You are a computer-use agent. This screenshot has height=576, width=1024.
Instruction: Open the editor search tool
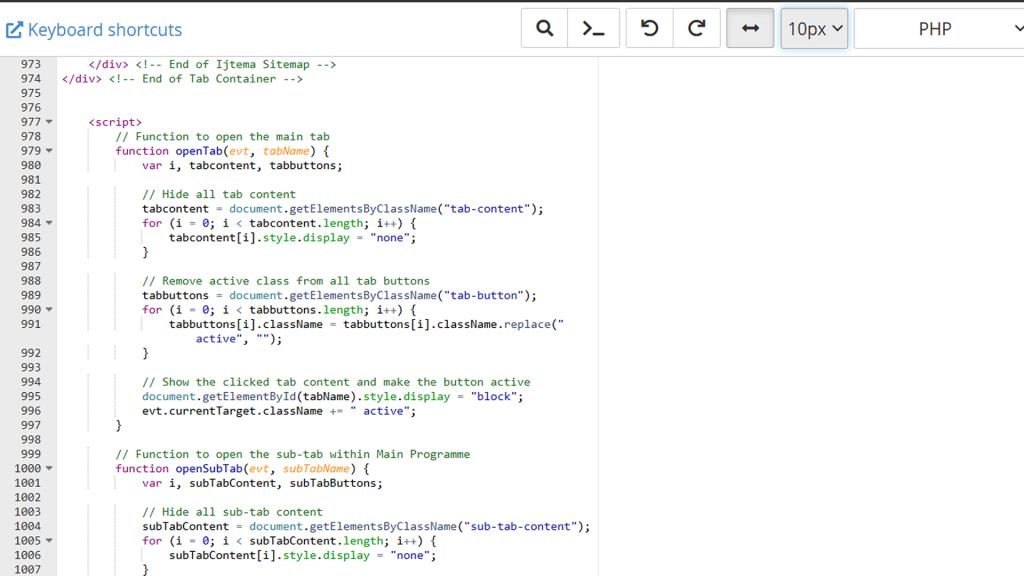(x=545, y=29)
